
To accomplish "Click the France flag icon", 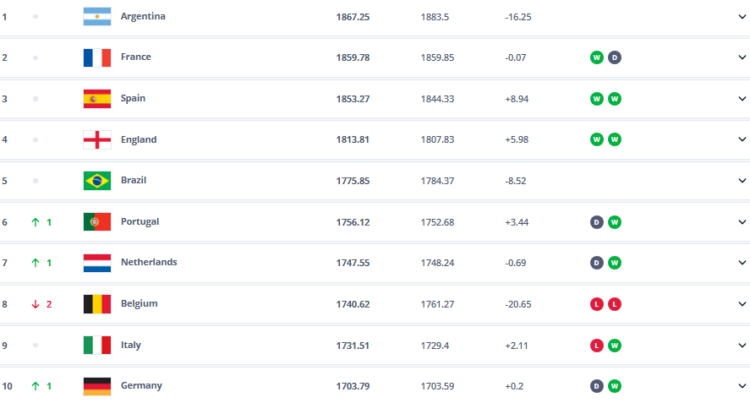I will [x=97, y=58].
